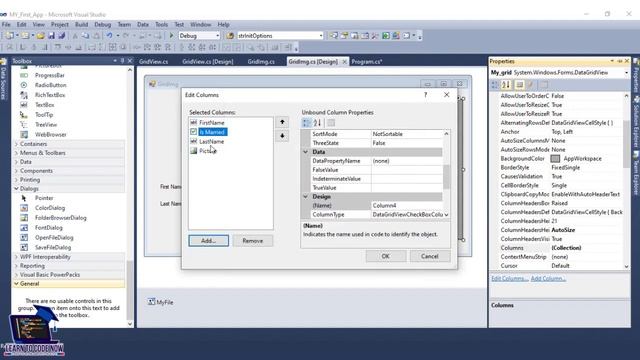
Task: Open the My_grid object selector dropdown
Action: pyautogui.click(x=626, y=73)
